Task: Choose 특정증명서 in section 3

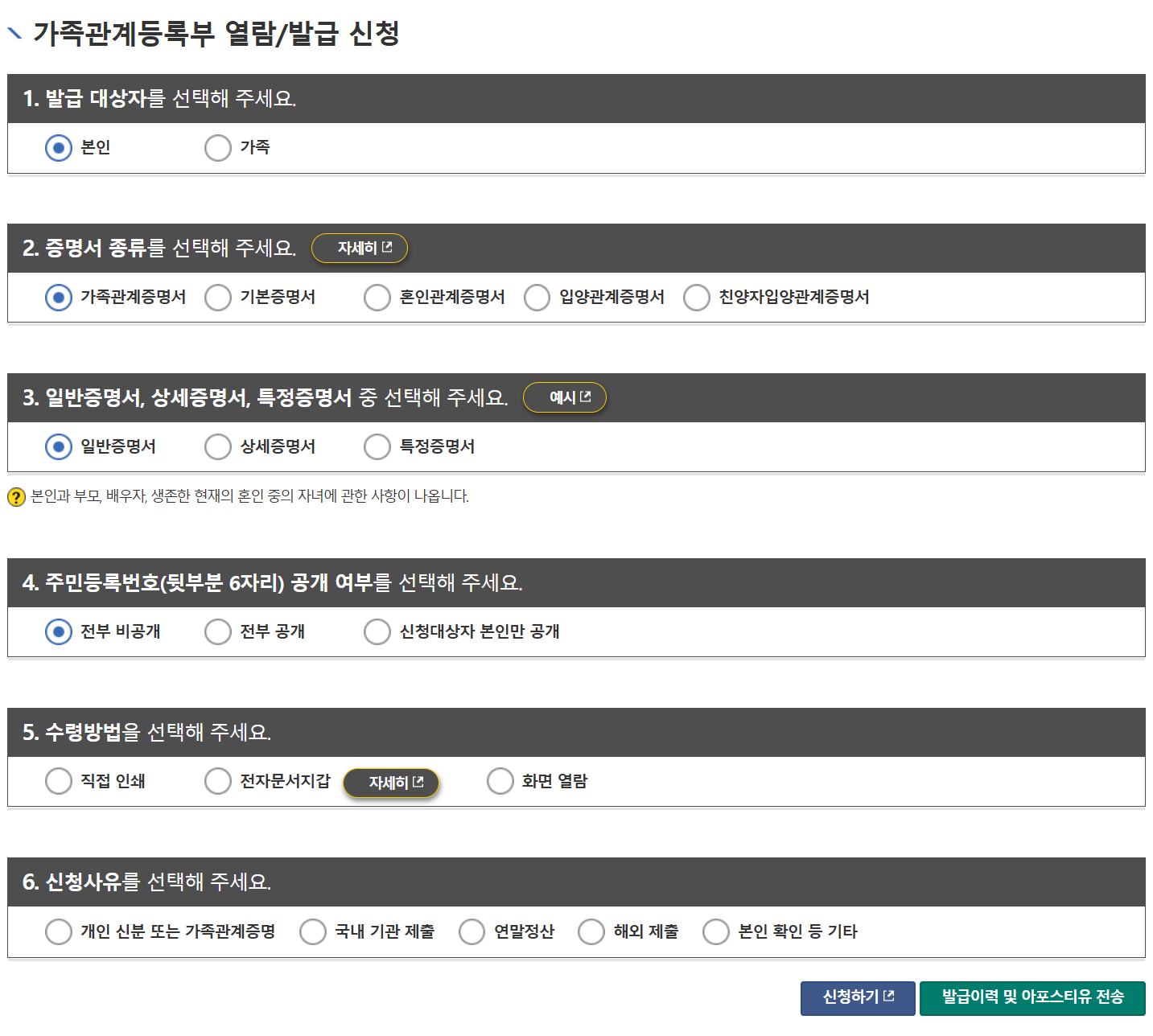Action: click(x=377, y=446)
